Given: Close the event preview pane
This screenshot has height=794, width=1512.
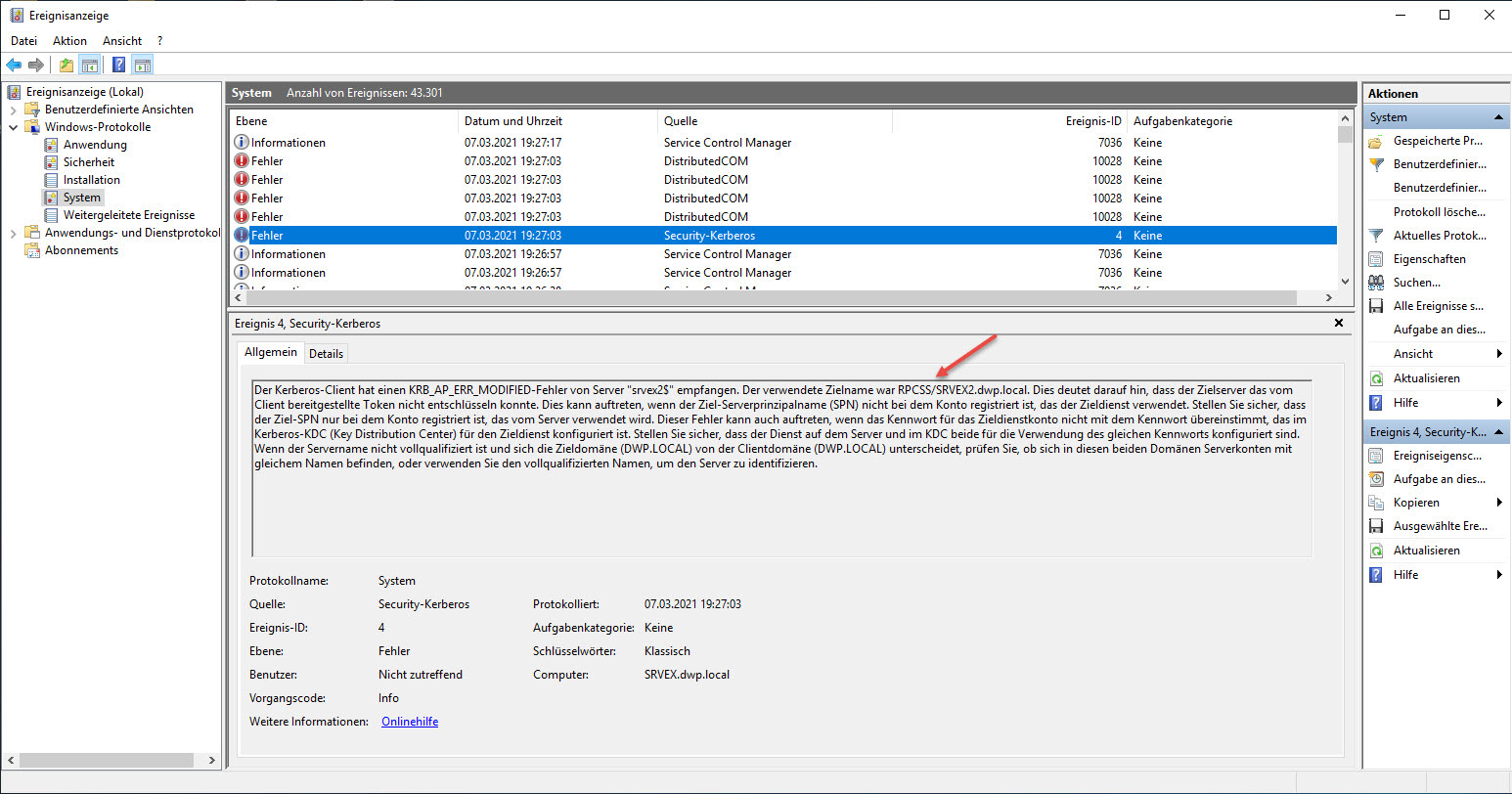Looking at the screenshot, I should coord(1339,323).
